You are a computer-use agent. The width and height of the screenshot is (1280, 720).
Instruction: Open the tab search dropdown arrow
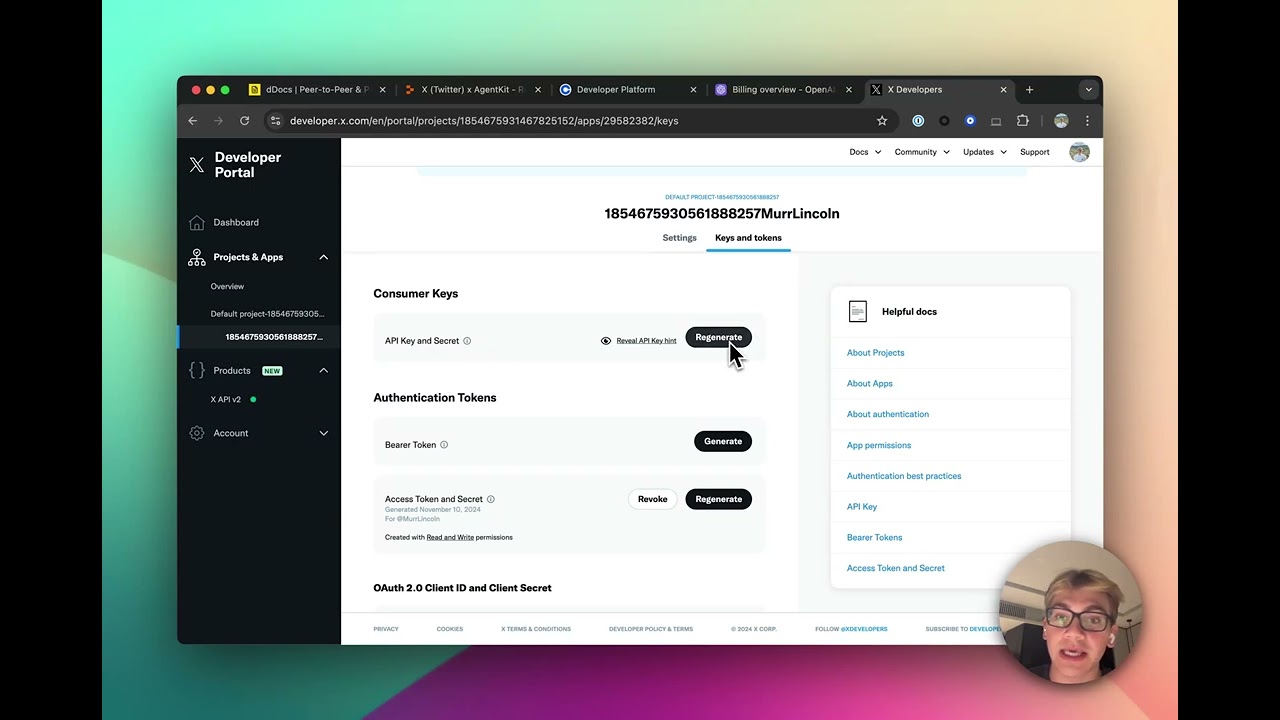click(x=1088, y=89)
